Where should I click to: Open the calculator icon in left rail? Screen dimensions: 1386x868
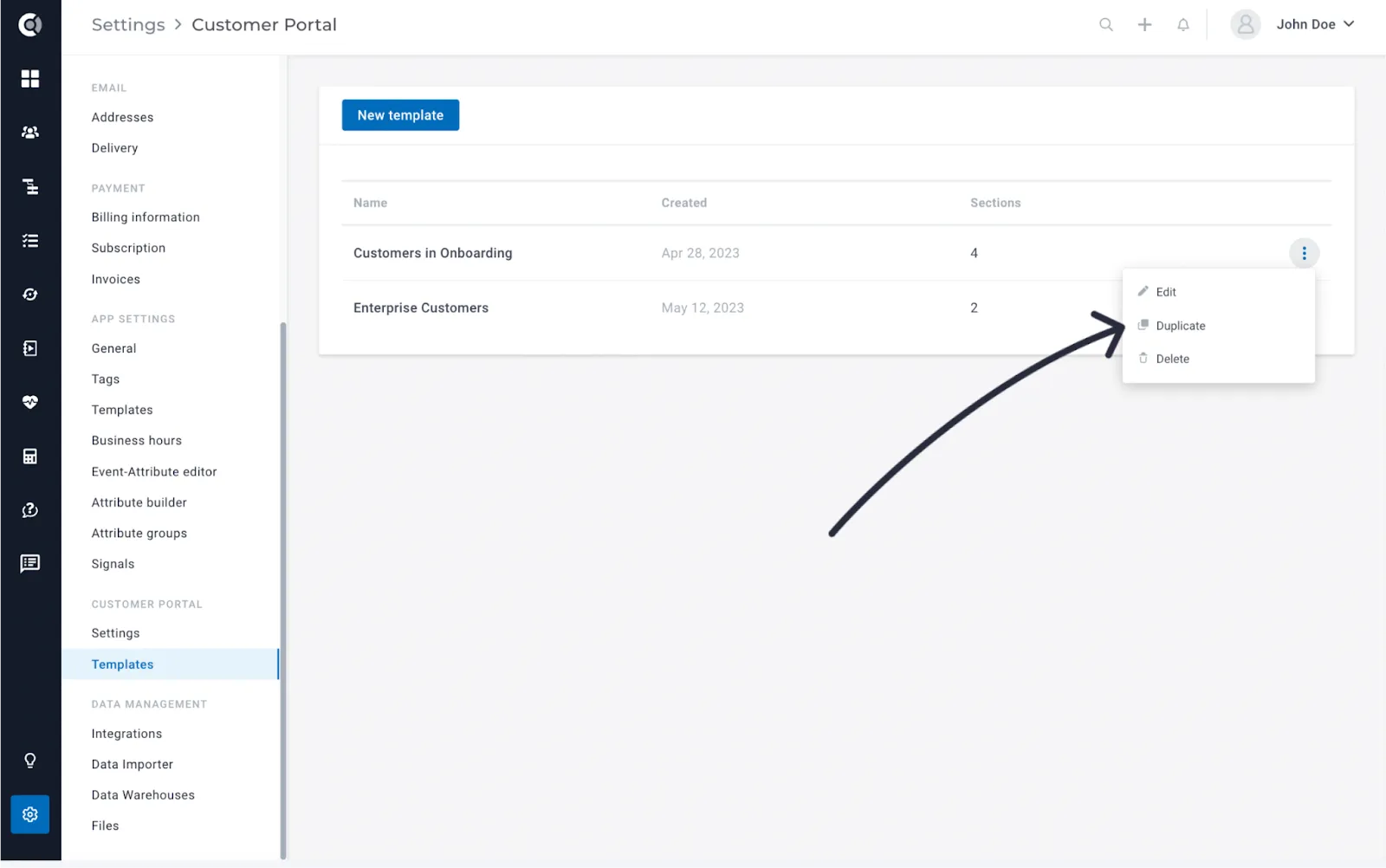[x=30, y=457]
